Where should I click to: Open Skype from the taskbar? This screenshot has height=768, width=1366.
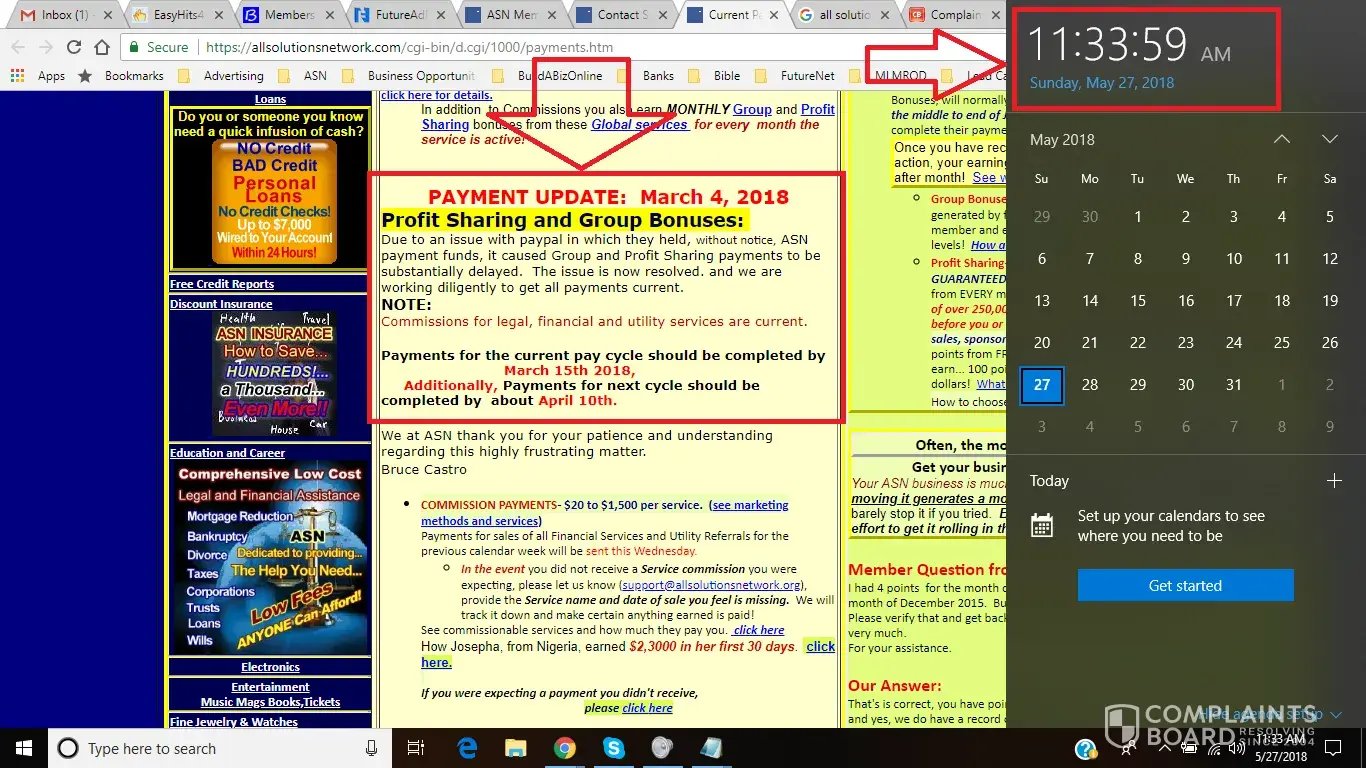(x=613, y=748)
